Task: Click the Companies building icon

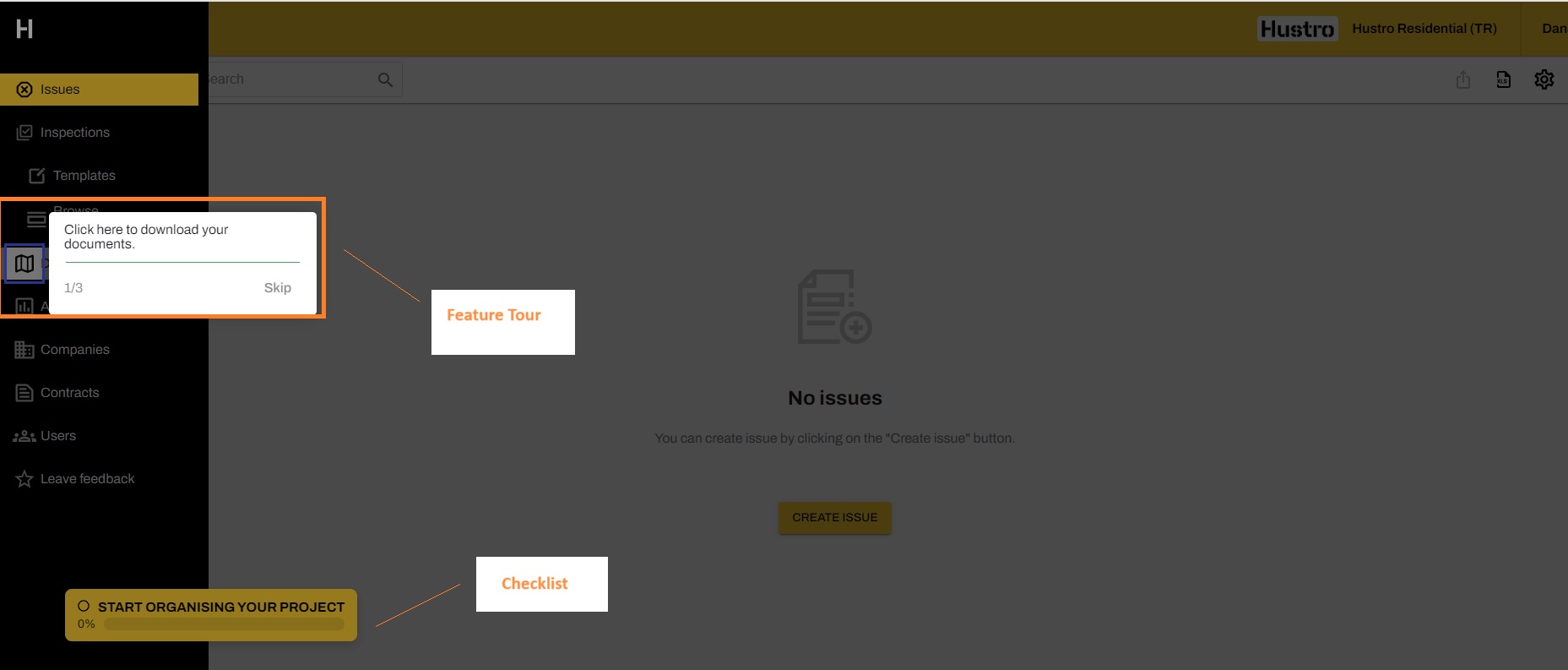Action: click(24, 350)
